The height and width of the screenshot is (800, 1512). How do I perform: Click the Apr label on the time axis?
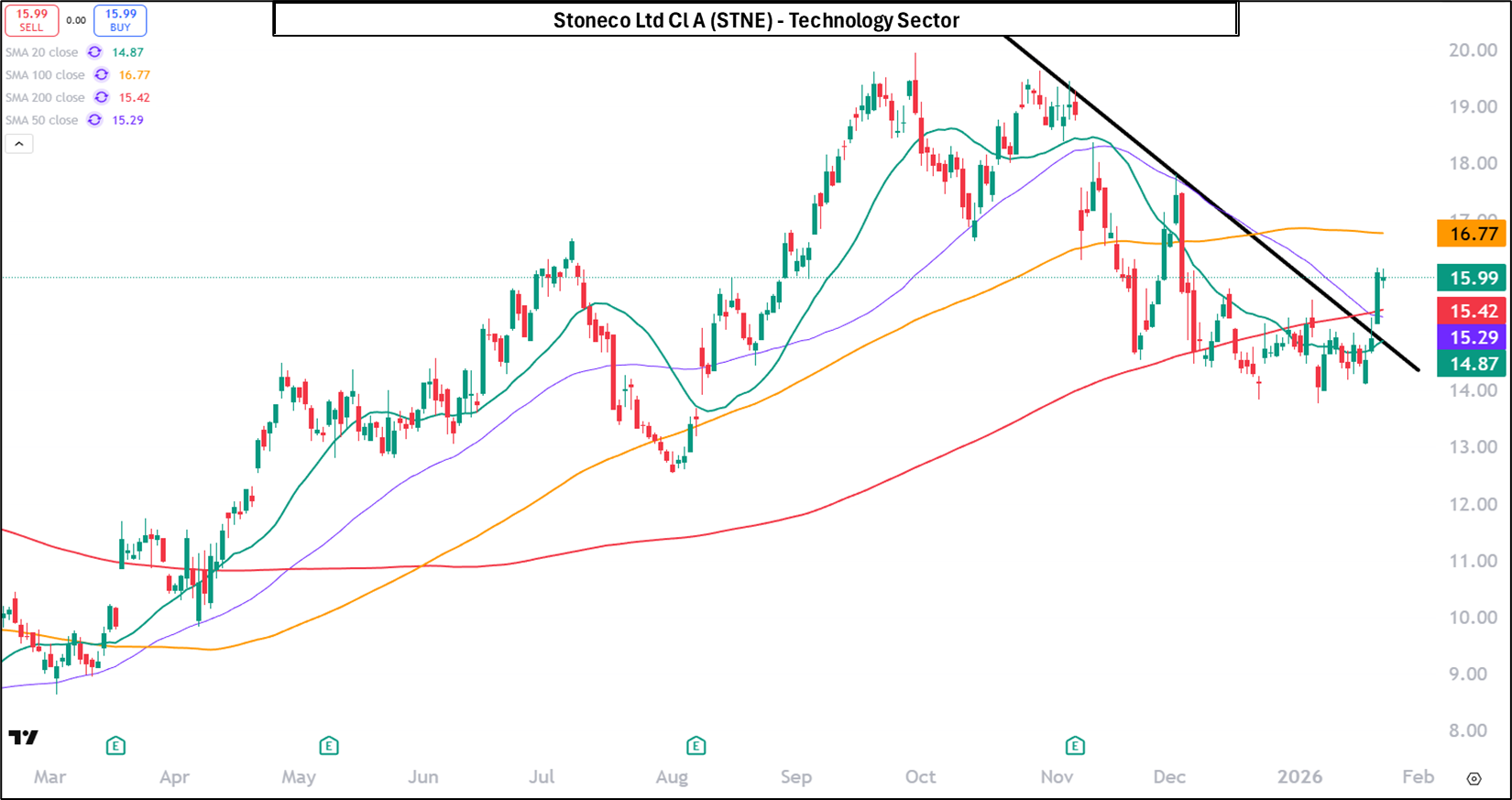[x=174, y=777]
